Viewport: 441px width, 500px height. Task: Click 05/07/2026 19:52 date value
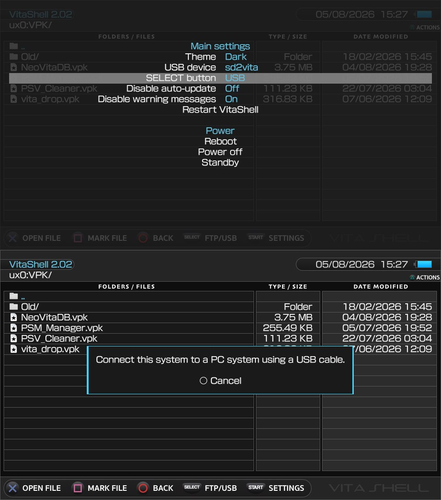[387, 328]
